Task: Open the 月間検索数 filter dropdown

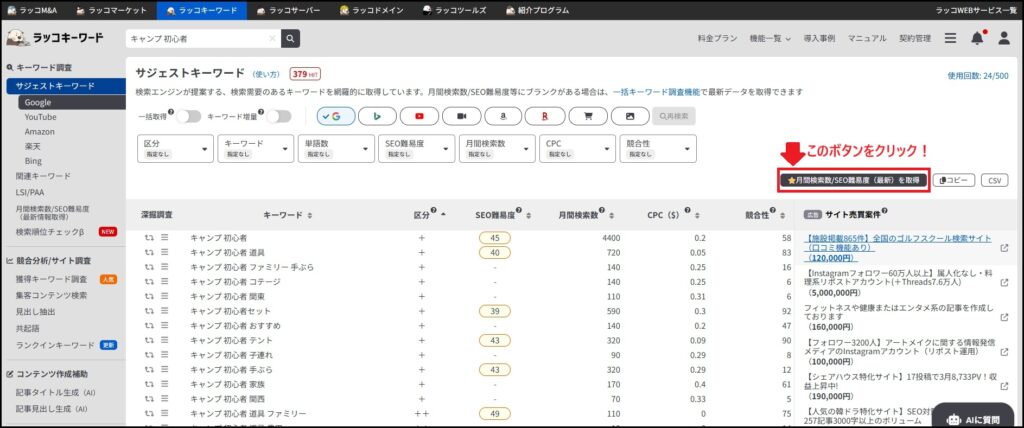Action: (x=497, y=148)
